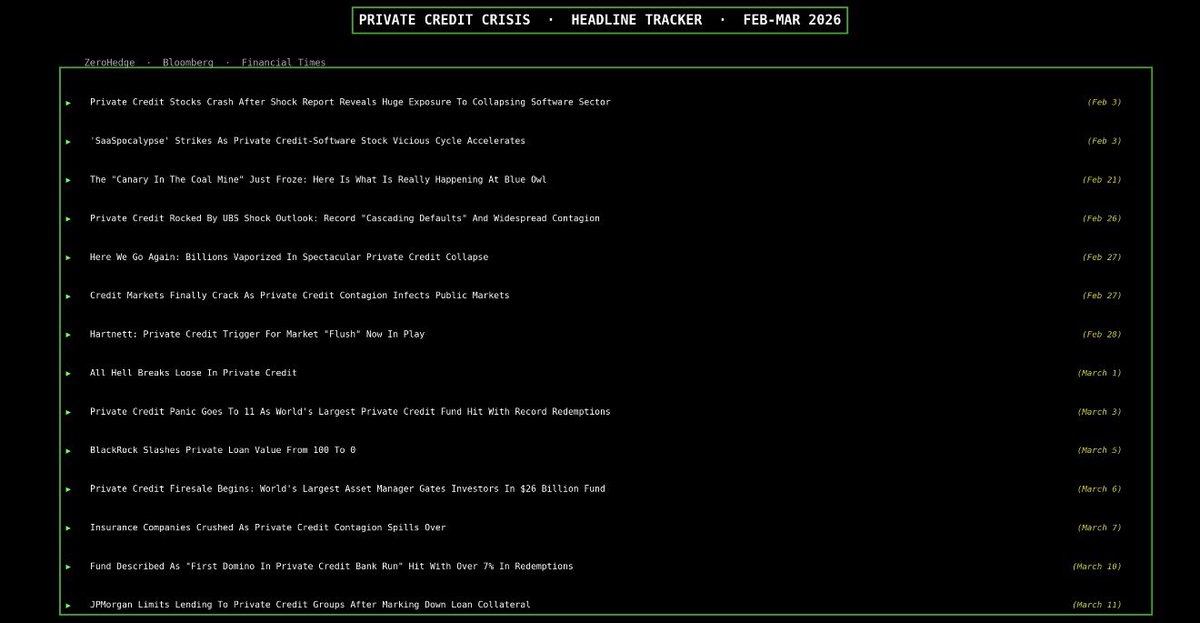The height and width of the screenshot is (623, 1200).
Task: Click 'Insurance Companies Crushed' headline text
Action: pos(268,528)
